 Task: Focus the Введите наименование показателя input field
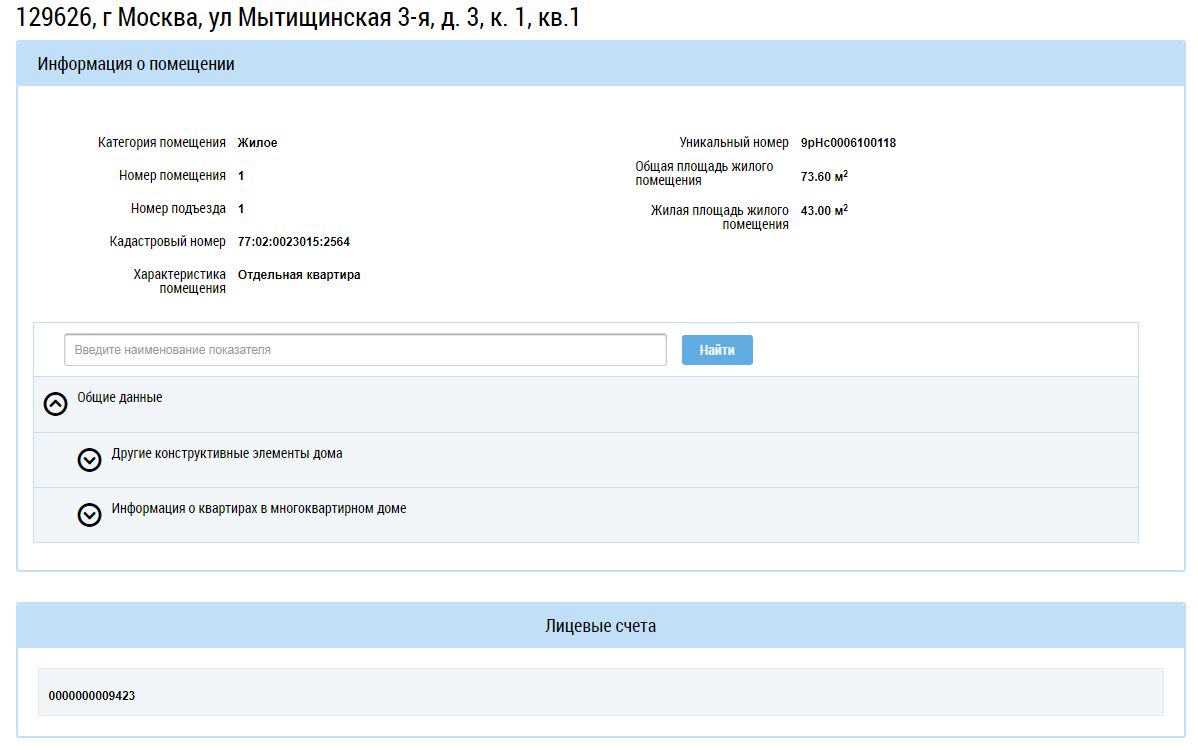click(x=365, y=350)
